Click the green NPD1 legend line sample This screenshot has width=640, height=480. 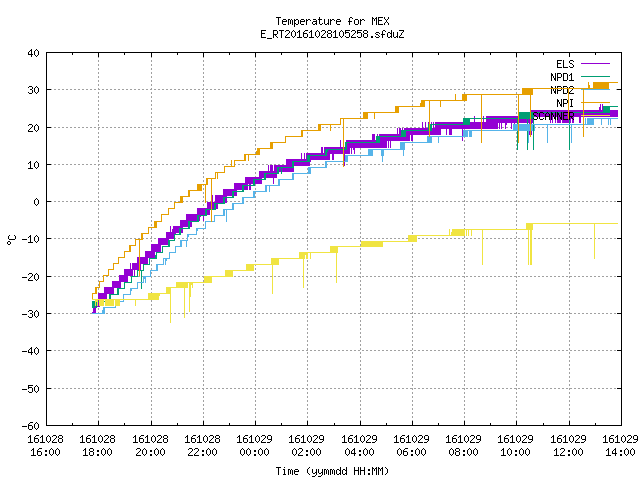pyautogui.click(x=595, y=77)
